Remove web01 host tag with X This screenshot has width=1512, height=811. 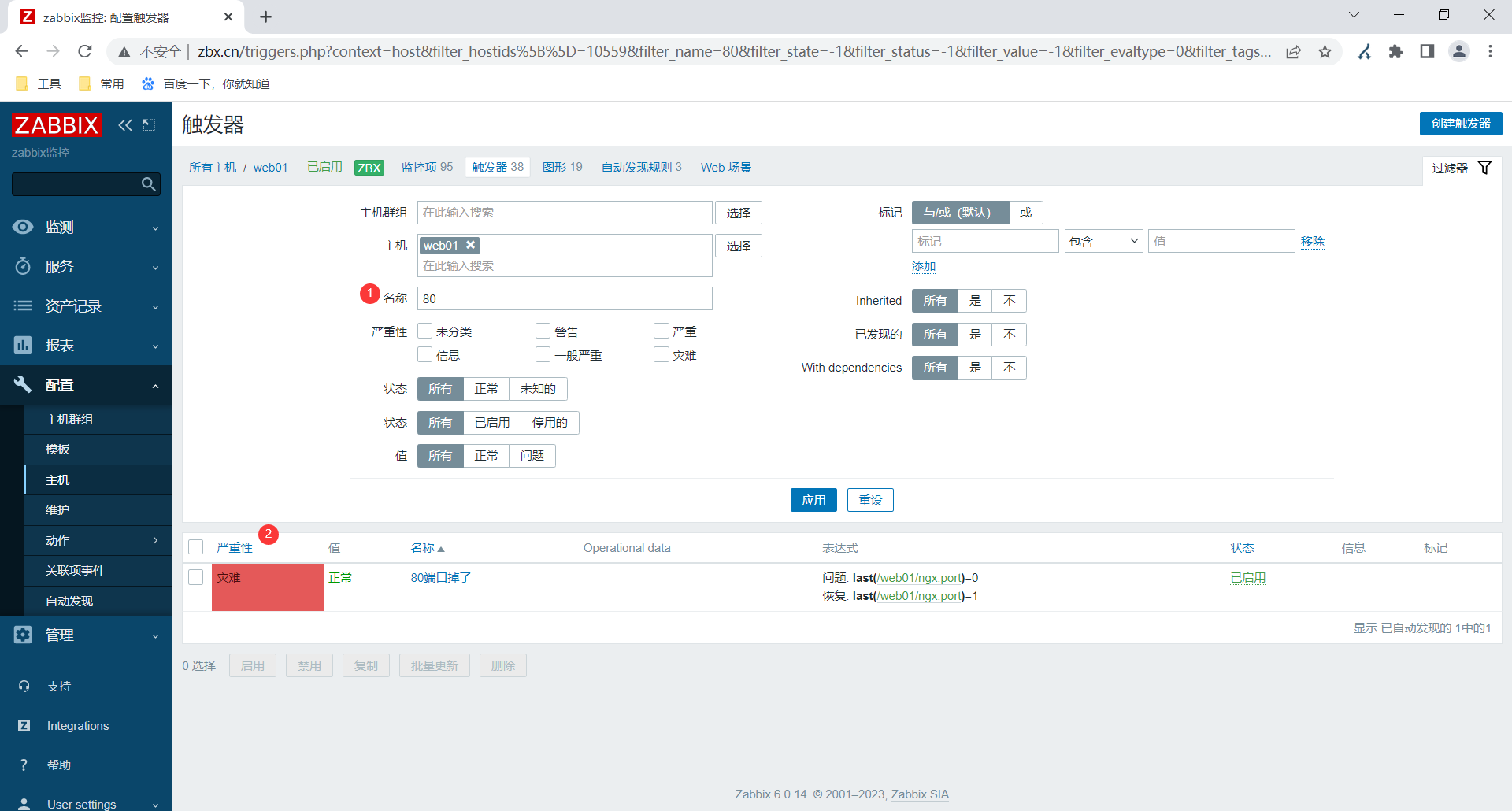470,245
